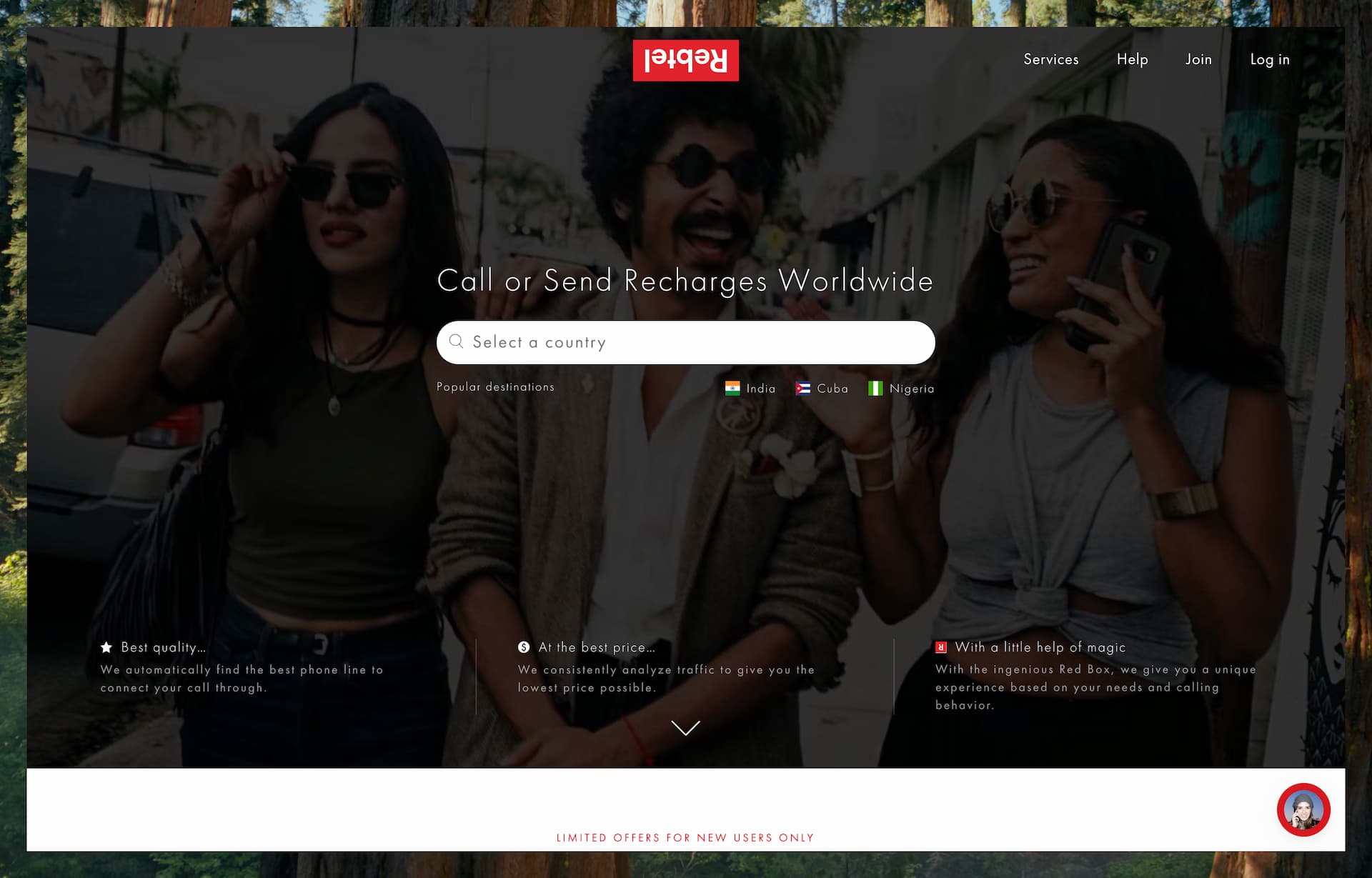
Task: Click "Call or Send Recharges Worldwide" headline
Action: [685, 281]
